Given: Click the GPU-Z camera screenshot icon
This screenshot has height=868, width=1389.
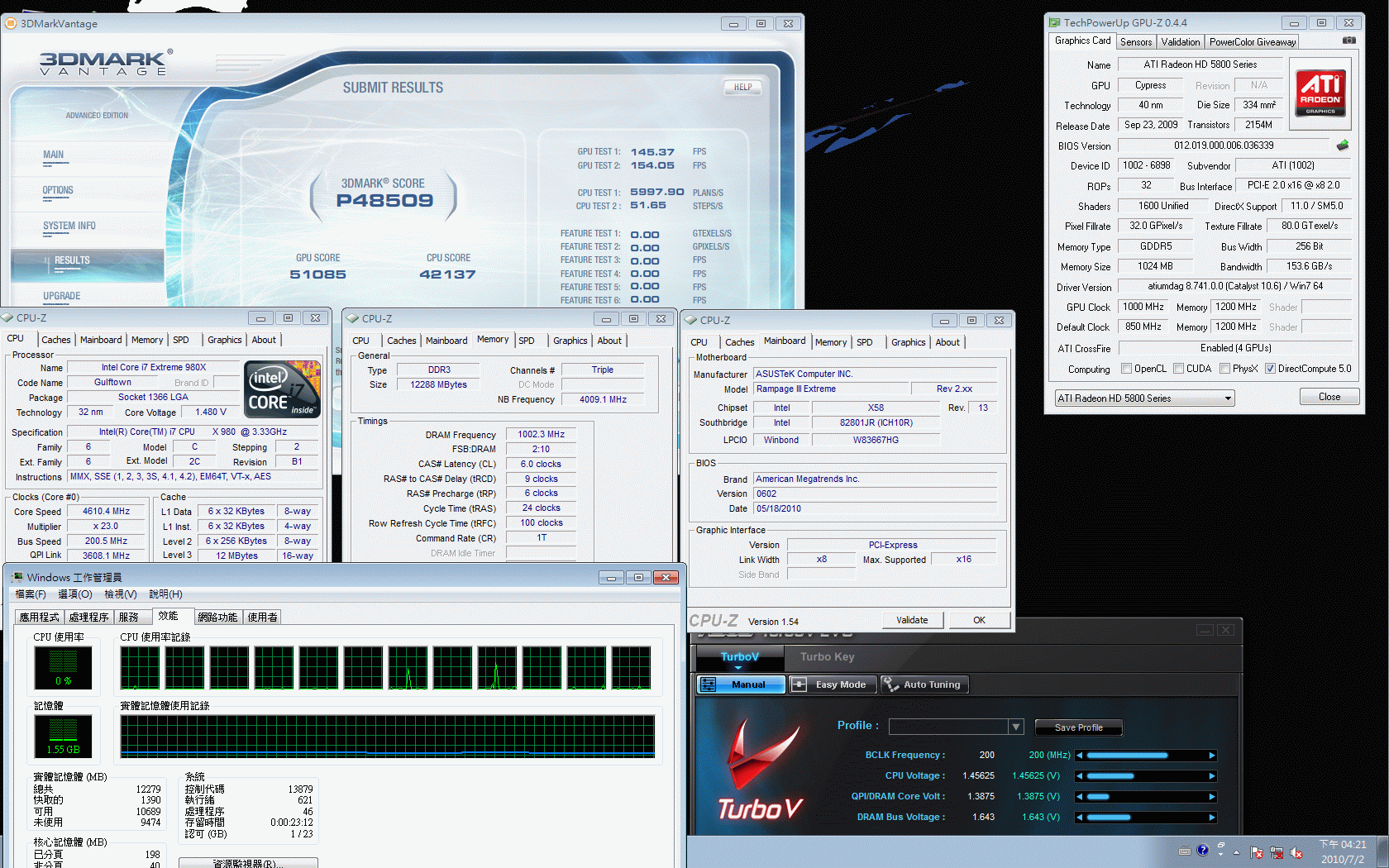Looking at the screenshot, I should tap(1348, 40).
